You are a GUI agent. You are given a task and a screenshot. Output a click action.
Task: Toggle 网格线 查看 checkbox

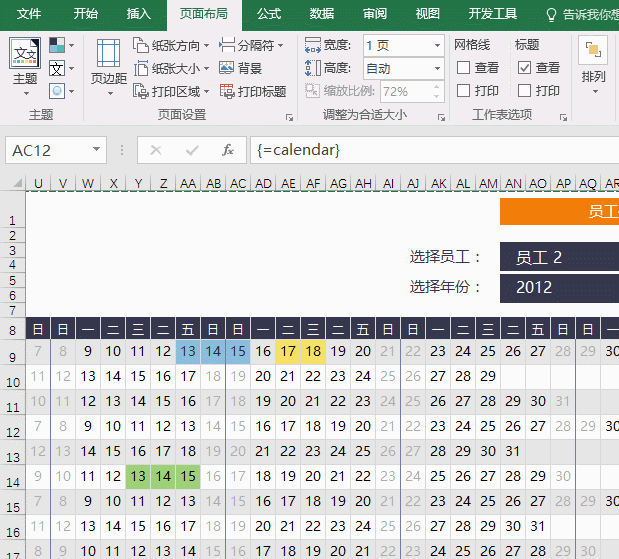click(463, 68)
